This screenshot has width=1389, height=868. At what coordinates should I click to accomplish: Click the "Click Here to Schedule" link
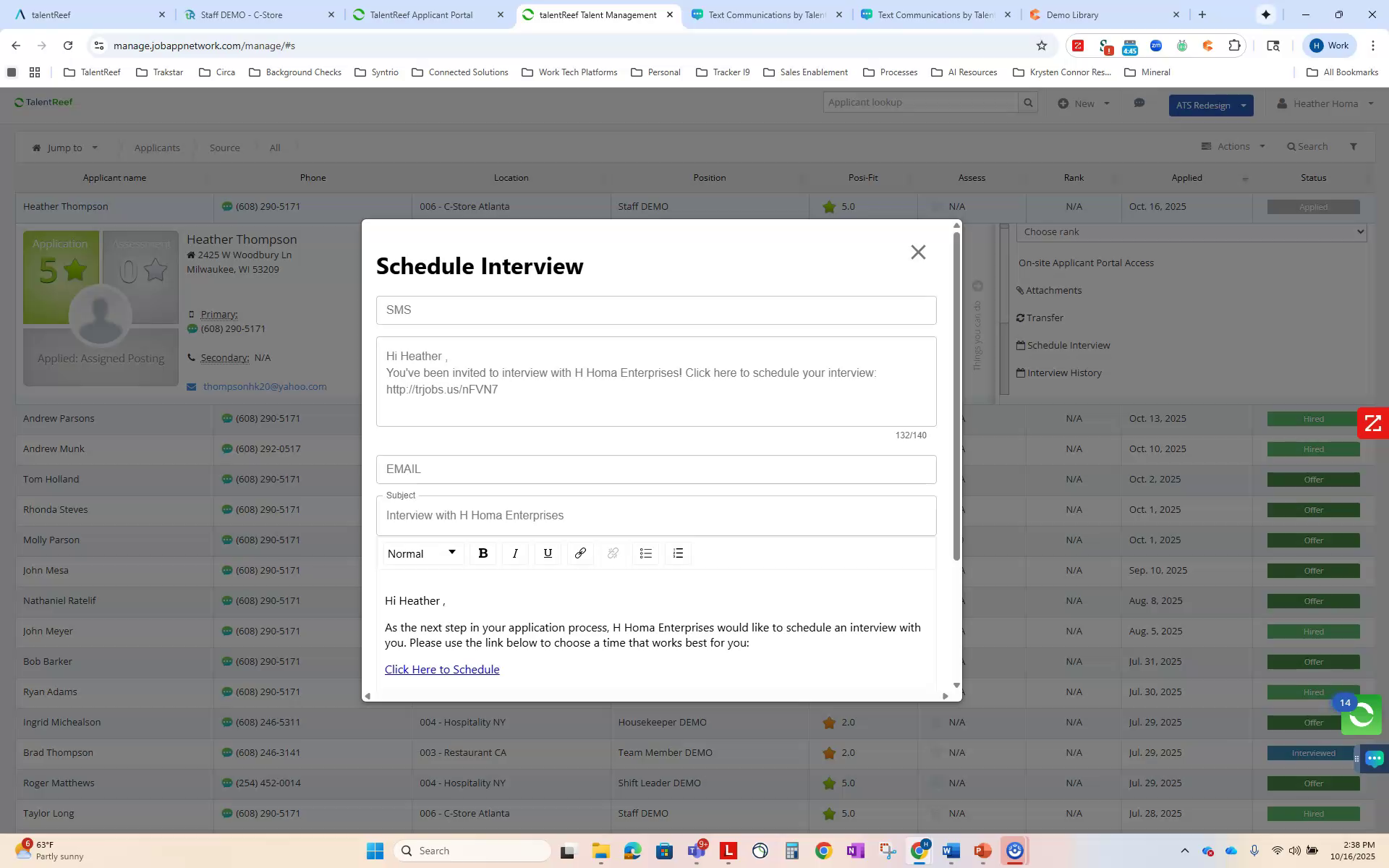(442, 669)
